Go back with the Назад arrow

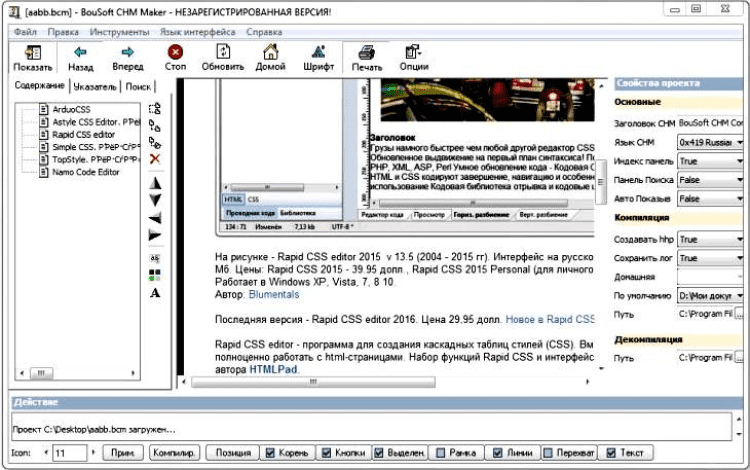click(x=80, y=52)
